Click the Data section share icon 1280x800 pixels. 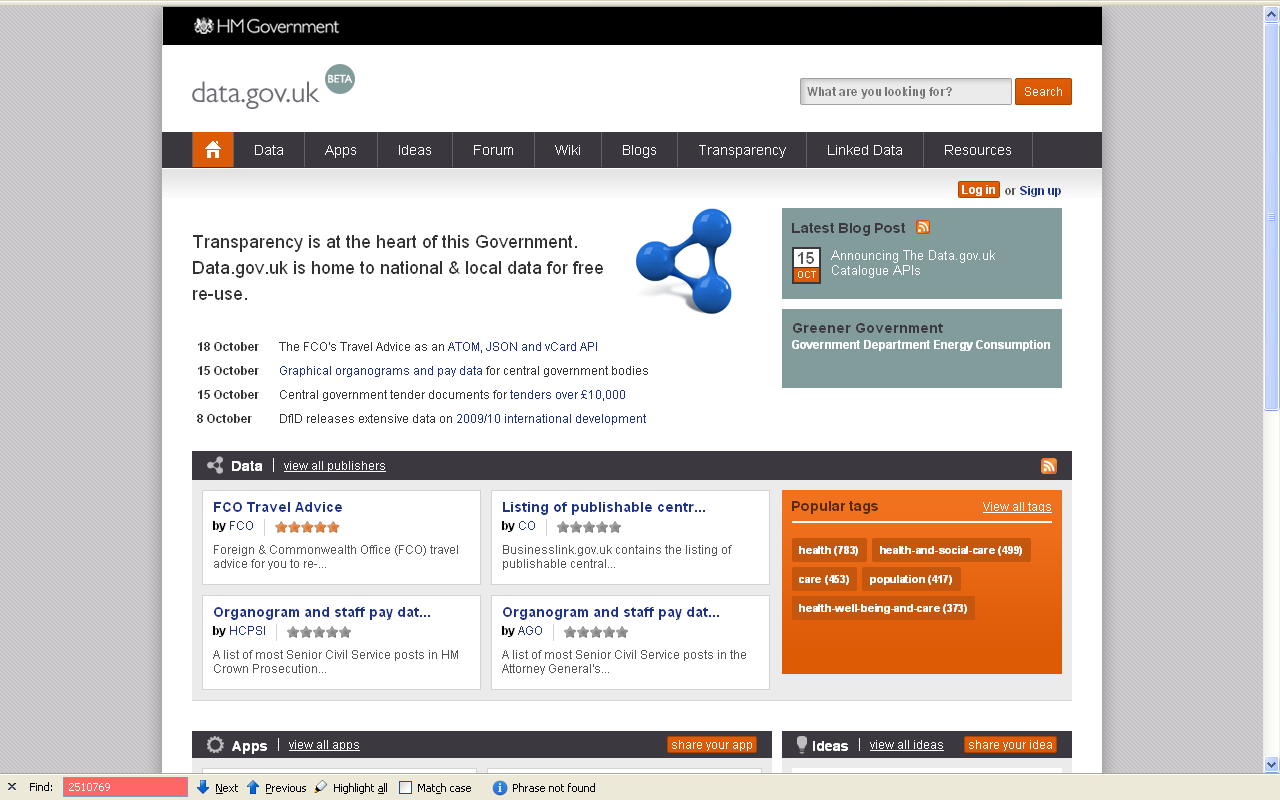[215, 466]
